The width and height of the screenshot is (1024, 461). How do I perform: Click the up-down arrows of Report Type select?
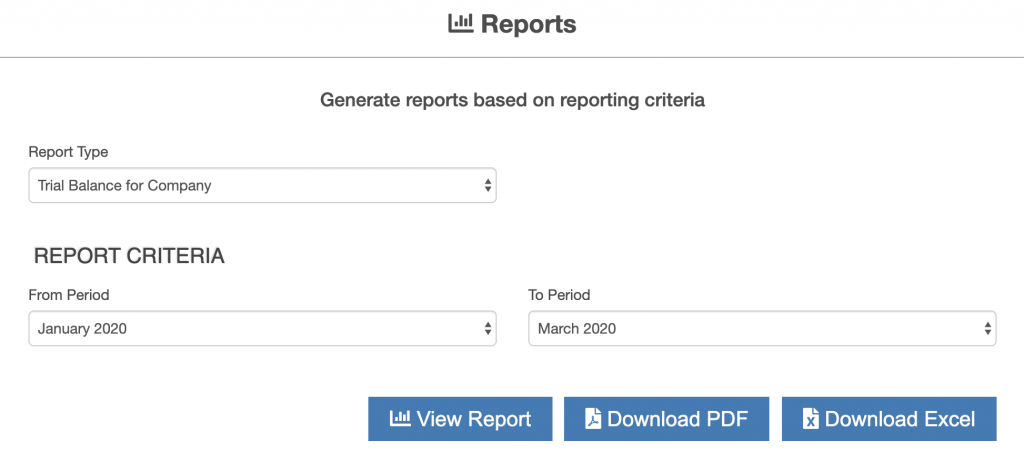point(488,185)
